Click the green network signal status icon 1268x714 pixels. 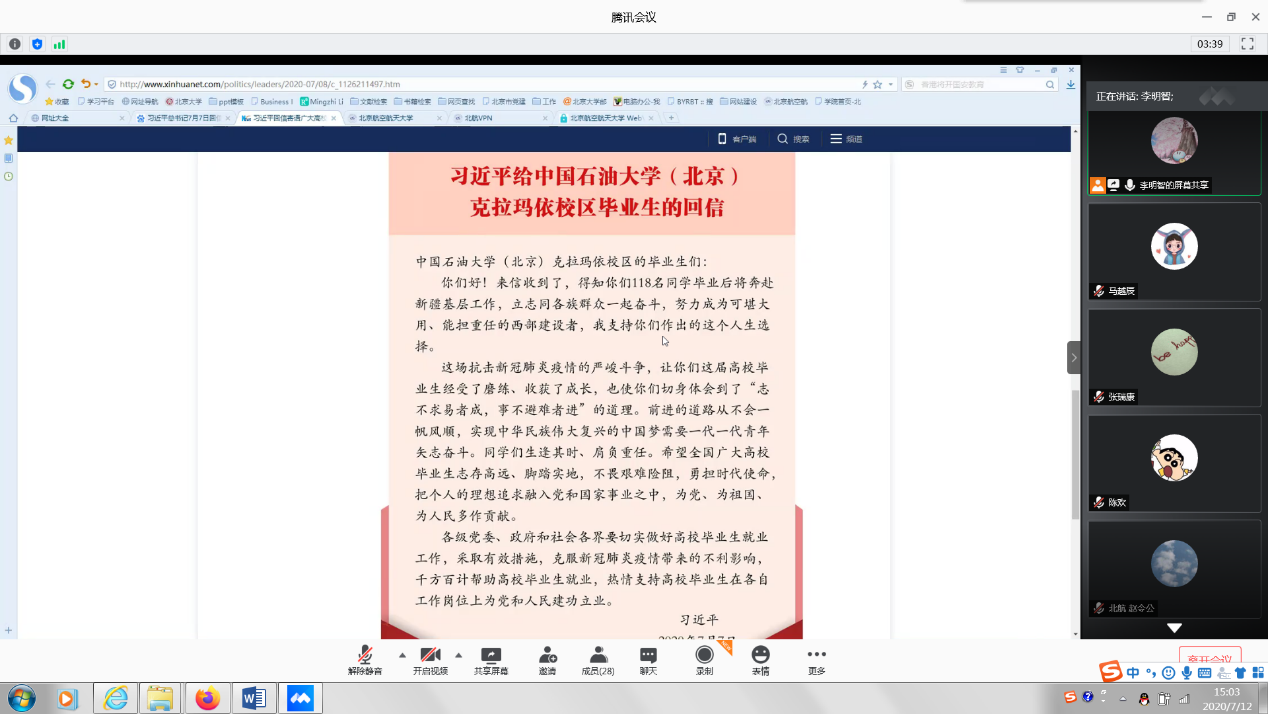59,44
